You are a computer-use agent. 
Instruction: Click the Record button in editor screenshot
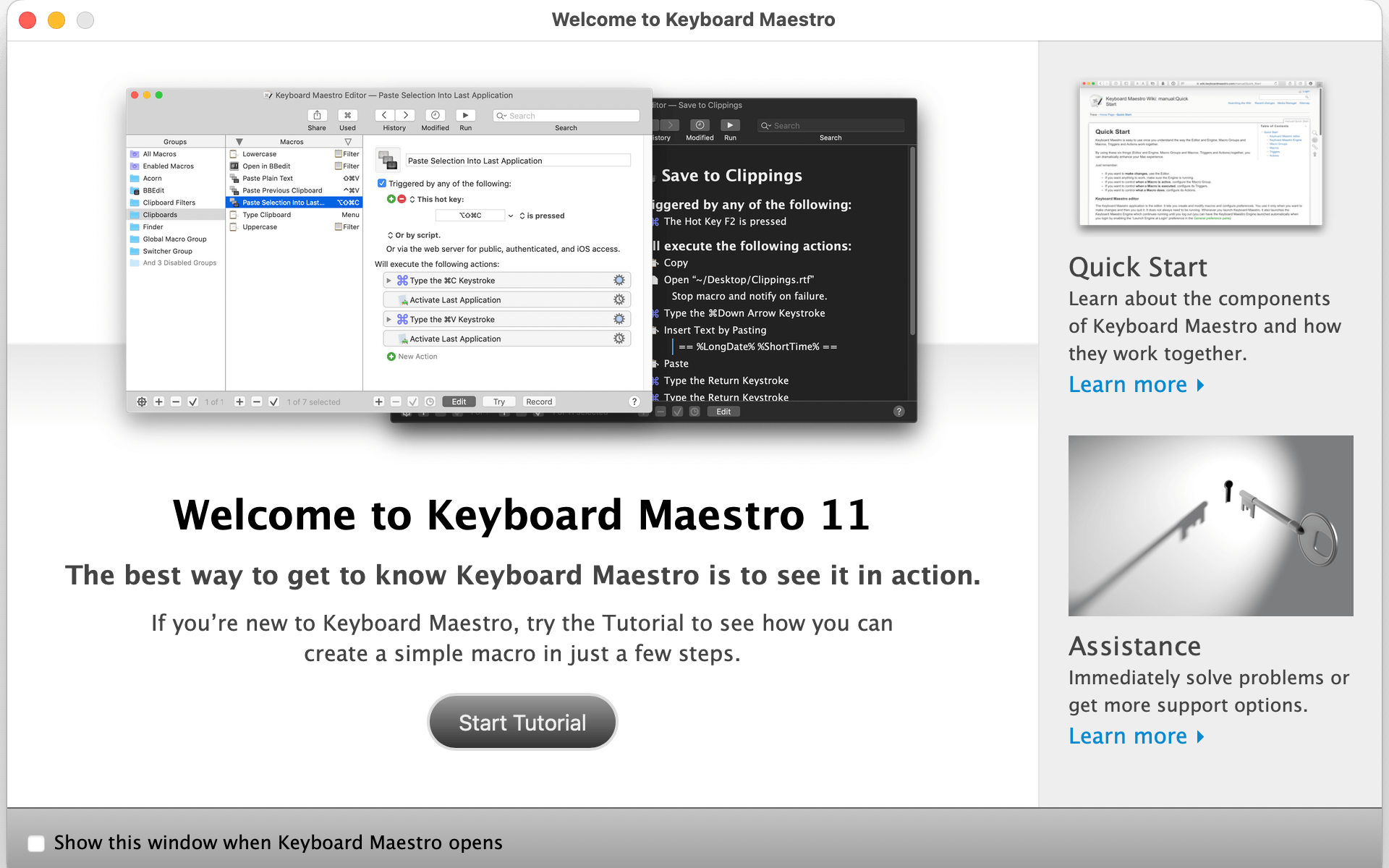[x=539, y=402]
